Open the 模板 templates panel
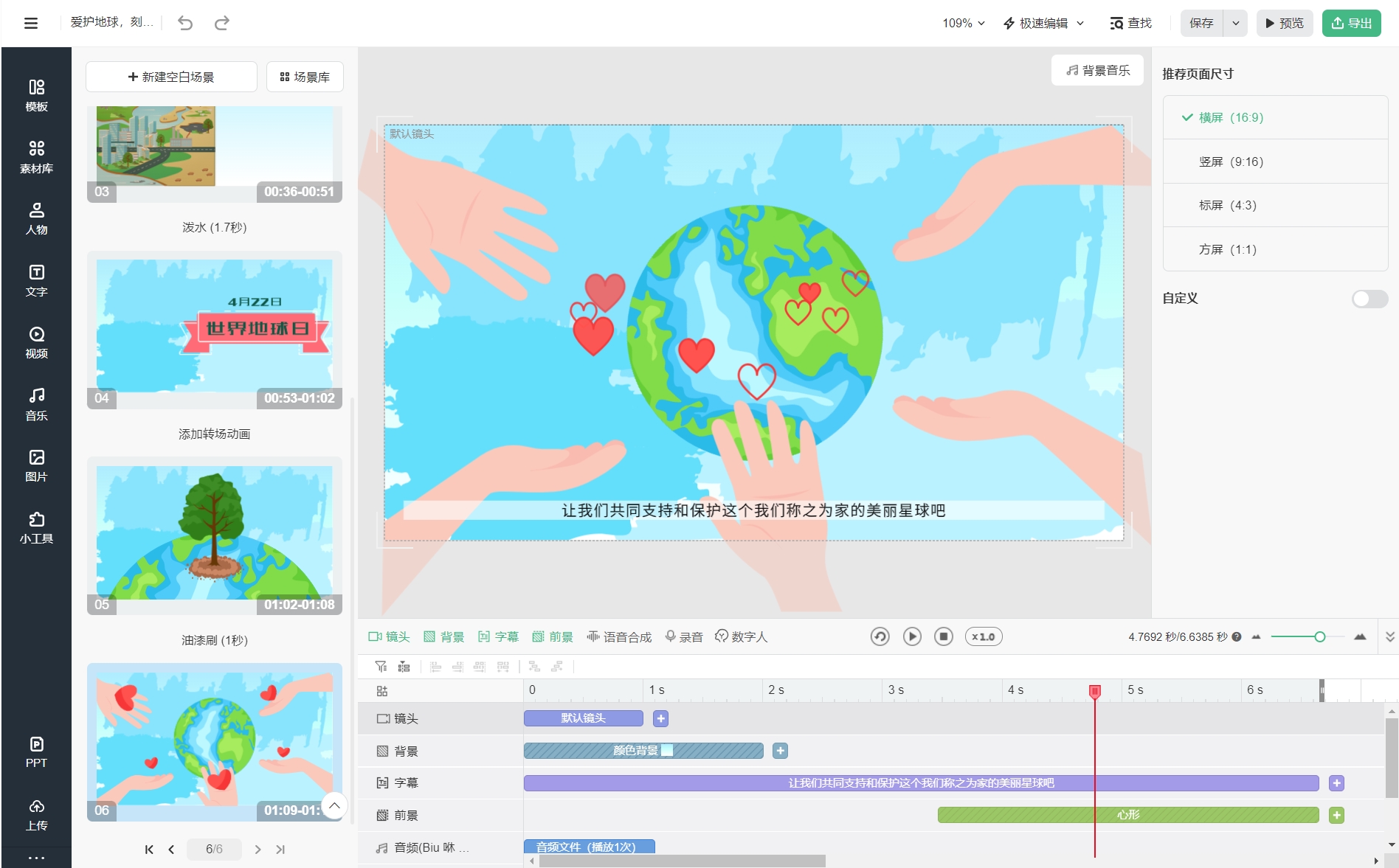This screenshot has height=868, width=1399. pyautogui.click(x=36, y=96)
